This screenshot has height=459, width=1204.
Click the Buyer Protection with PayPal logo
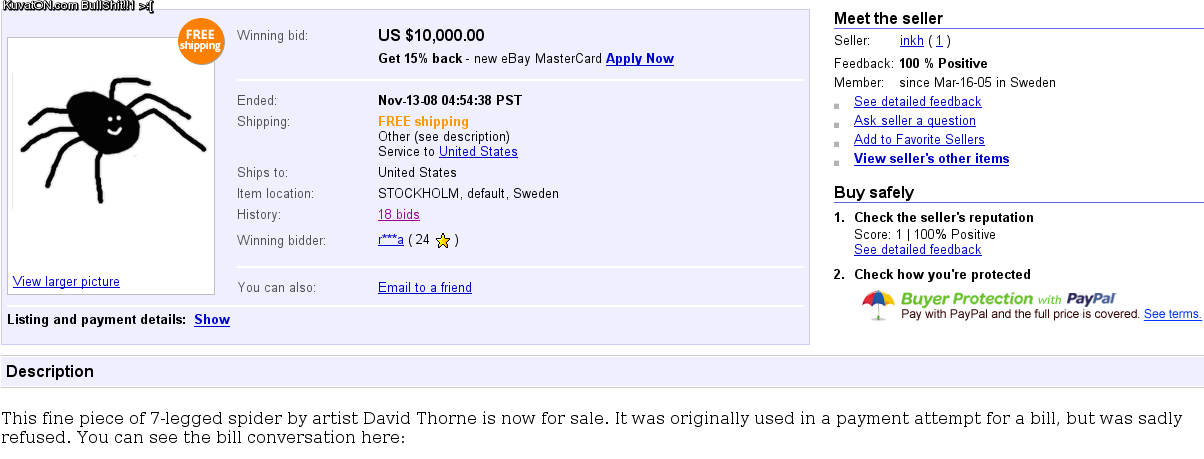pos(1007,298)
